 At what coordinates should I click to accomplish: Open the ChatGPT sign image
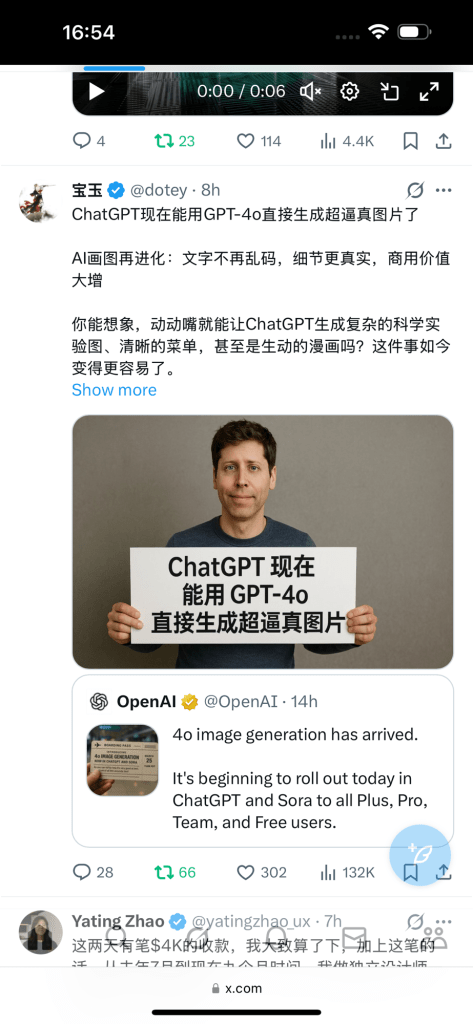(263, 541)
